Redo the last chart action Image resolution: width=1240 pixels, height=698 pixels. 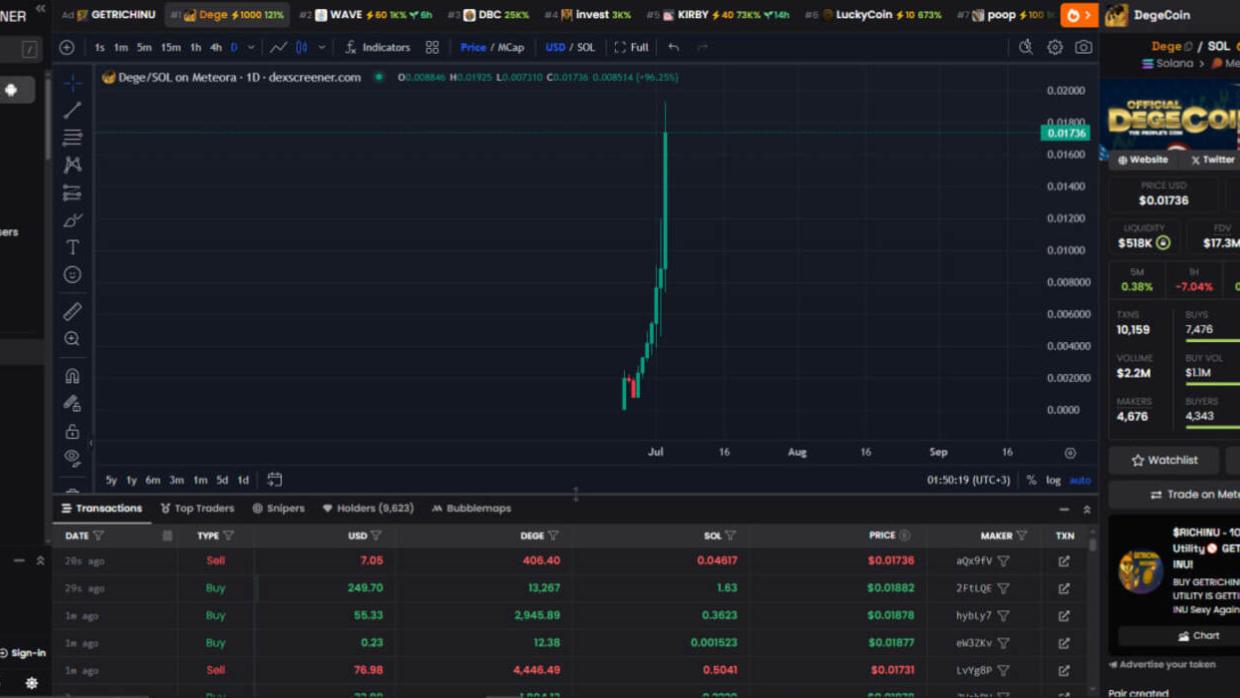pos(702,47)
